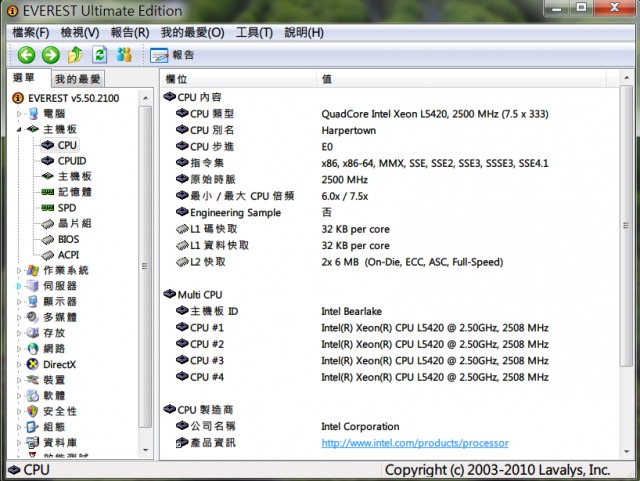
Task: Click the 值 column header
Action: pos(462,79)
